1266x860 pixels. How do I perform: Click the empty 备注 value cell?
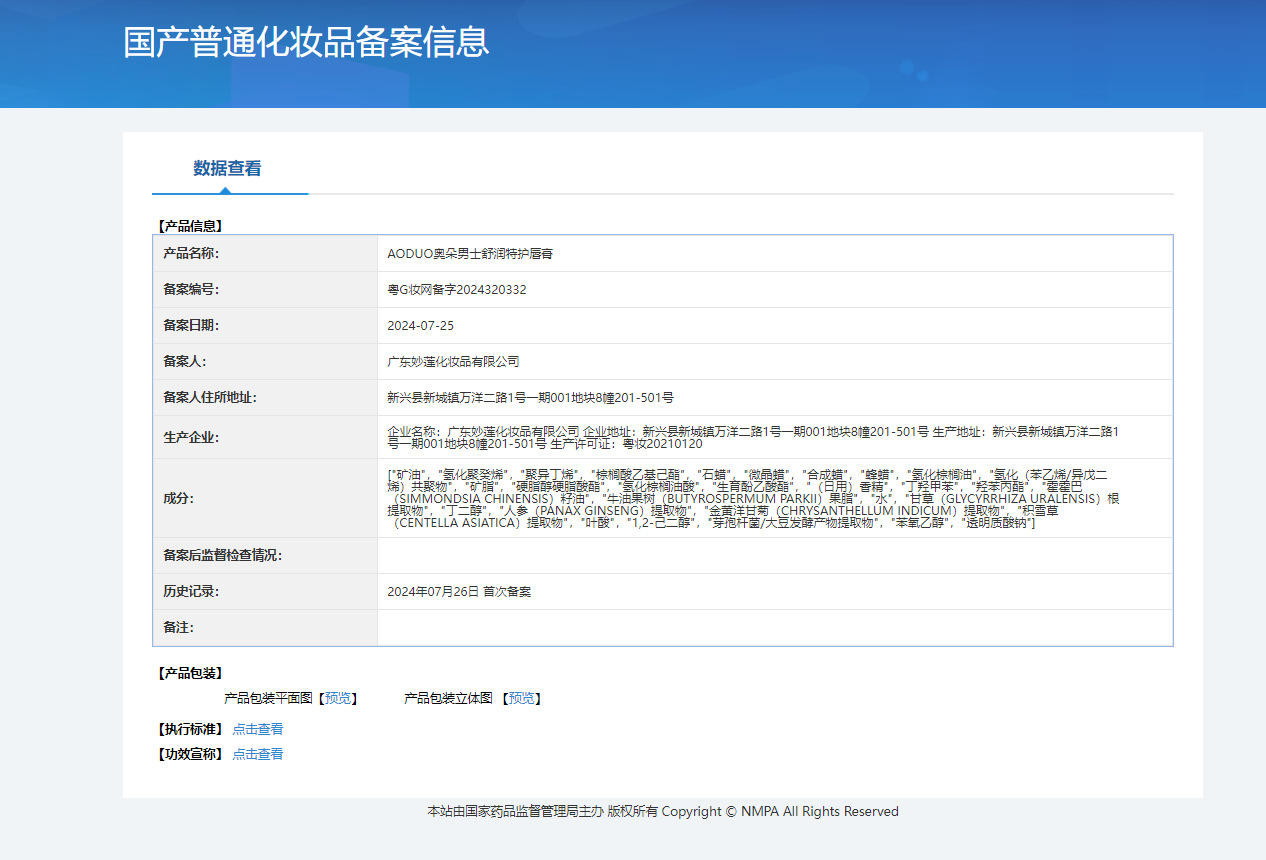click(x=774, y=628)
